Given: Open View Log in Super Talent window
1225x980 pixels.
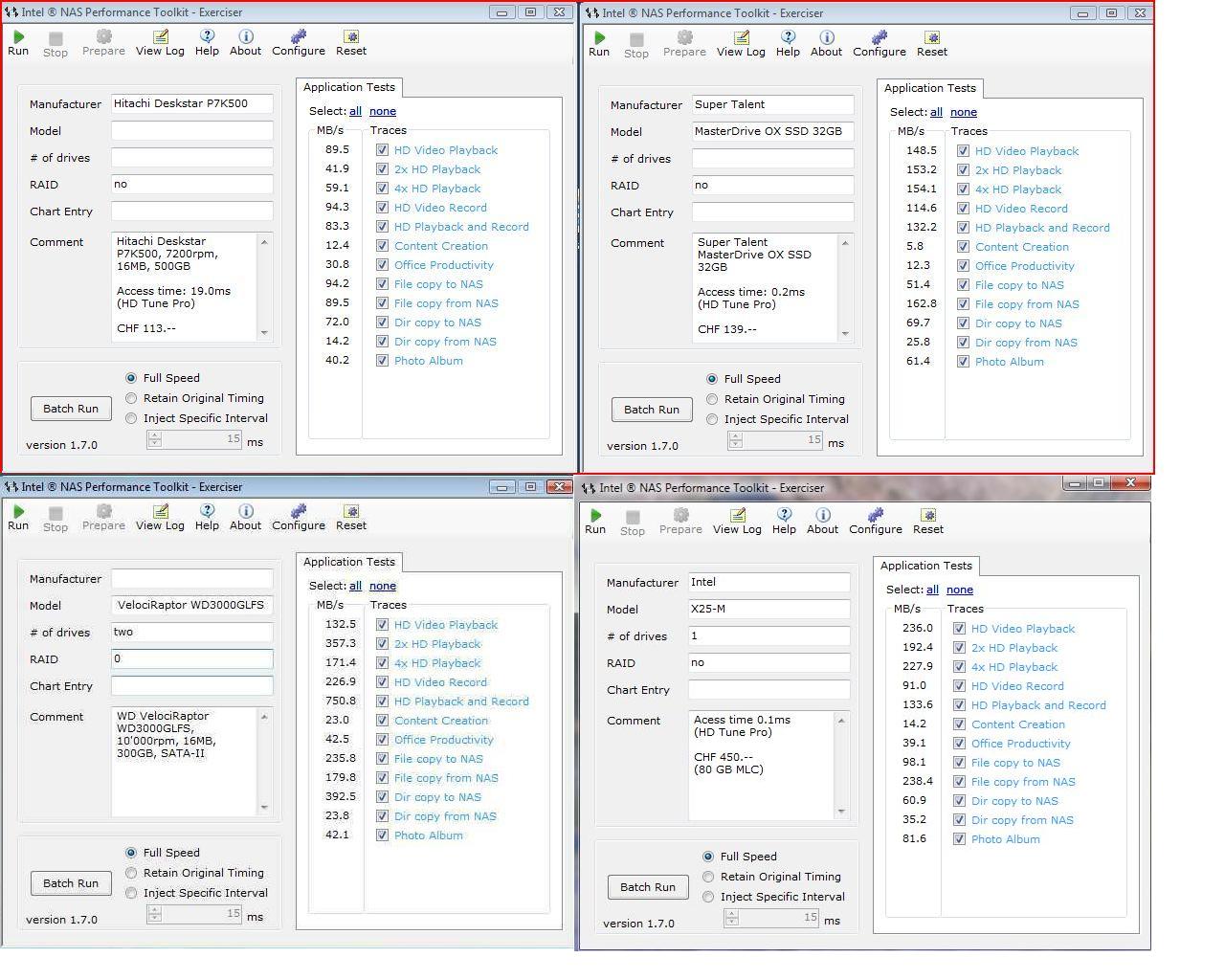Looking at the screenshot, I should (741, 43).
